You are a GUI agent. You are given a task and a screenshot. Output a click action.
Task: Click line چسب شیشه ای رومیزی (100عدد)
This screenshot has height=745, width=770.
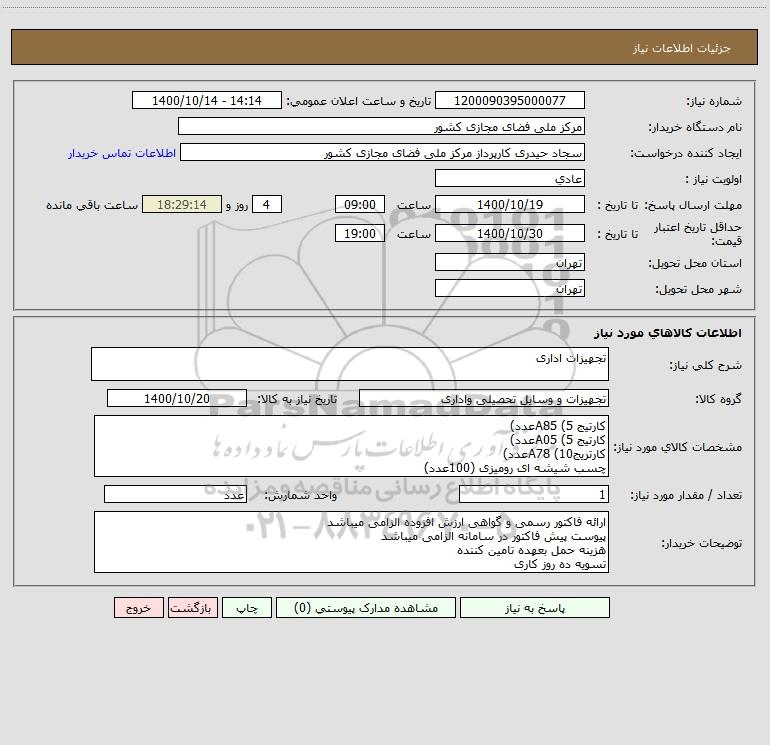(515, 468)
